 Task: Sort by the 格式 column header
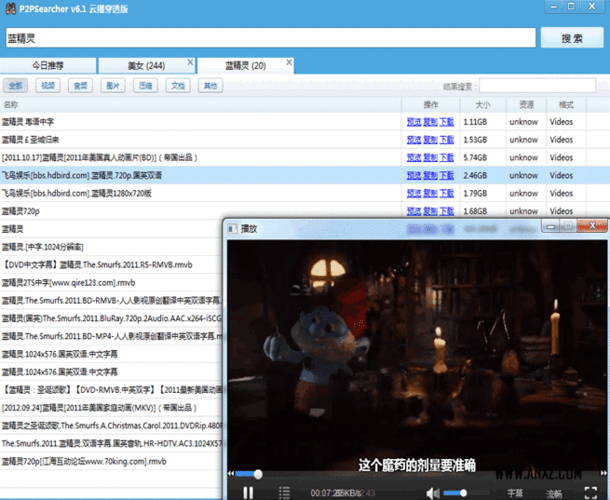point(566,105)
